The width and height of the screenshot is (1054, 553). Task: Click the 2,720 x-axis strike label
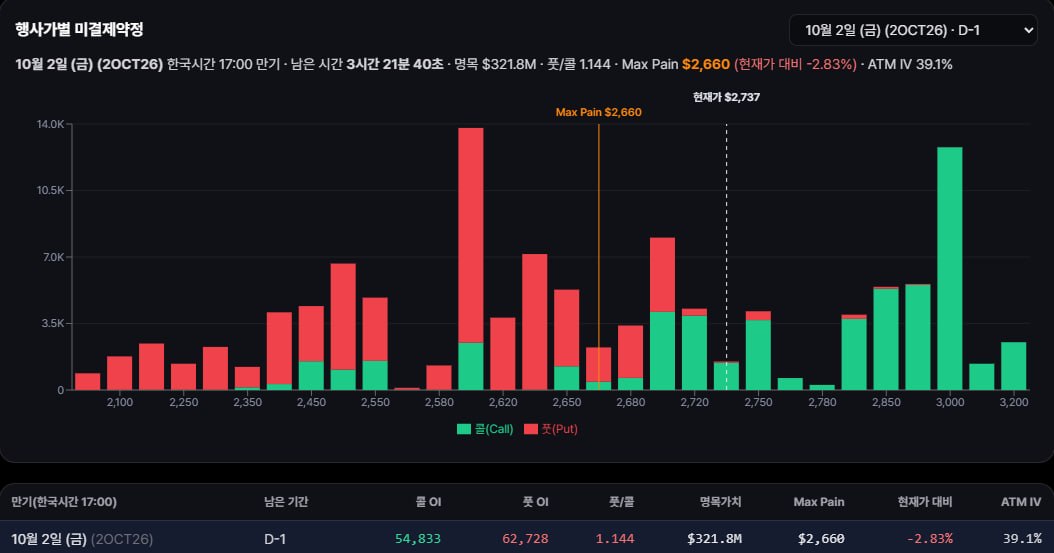tap(694, 402)
